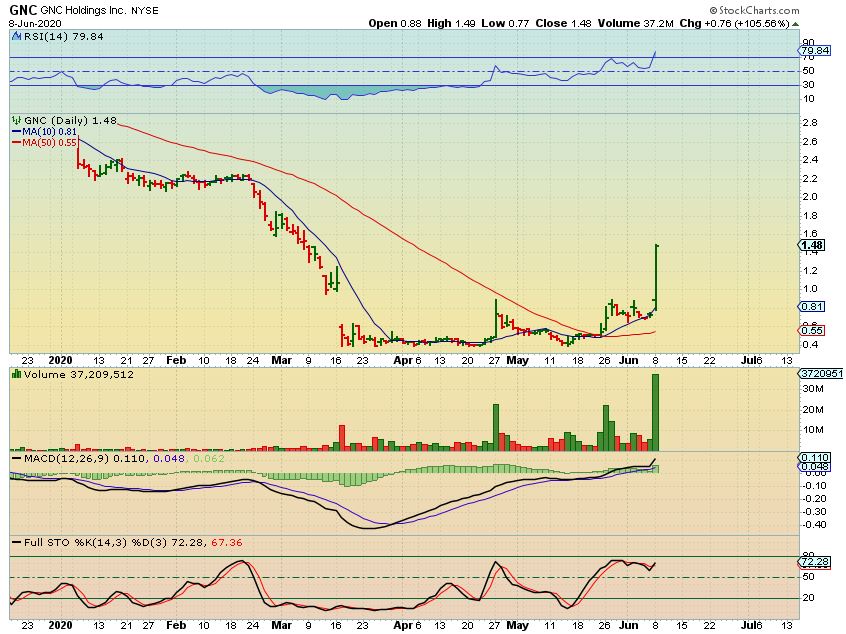The width and height of the screenshot is (846, 634).
Task: Click the Apr label under price chart
Action: tap(403, 360)
